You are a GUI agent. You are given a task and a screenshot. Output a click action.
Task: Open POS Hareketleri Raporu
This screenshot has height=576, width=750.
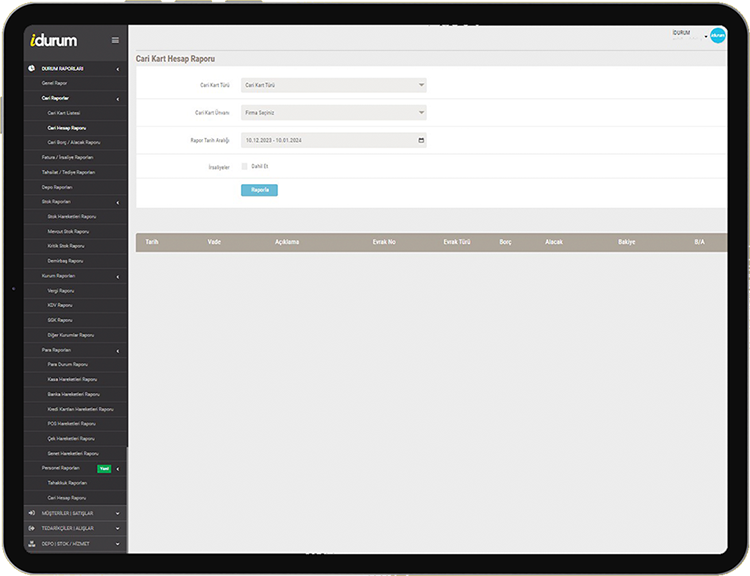tap(71, 423)
